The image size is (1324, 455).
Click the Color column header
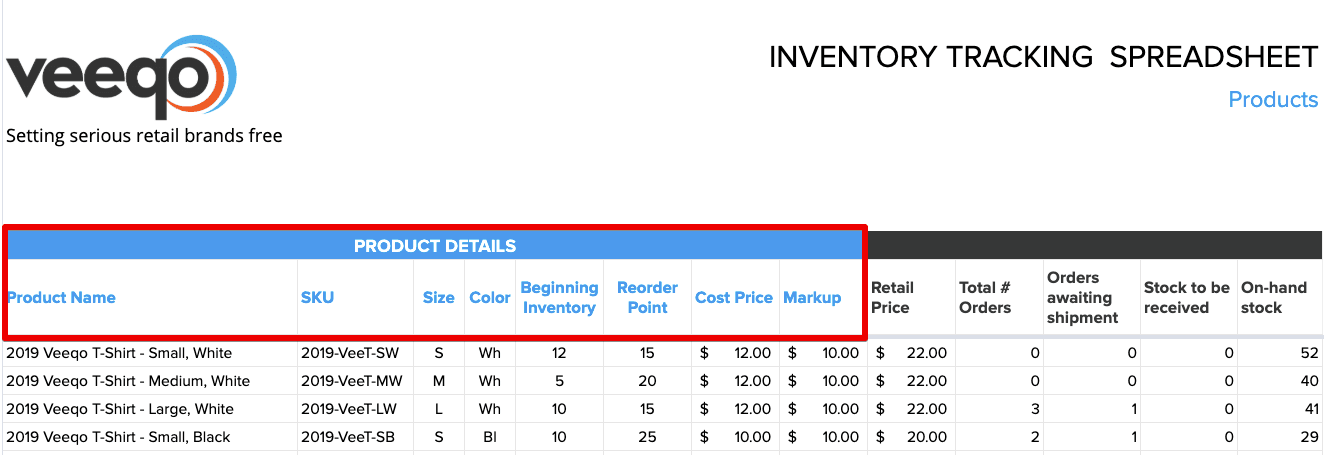[490, 297]
